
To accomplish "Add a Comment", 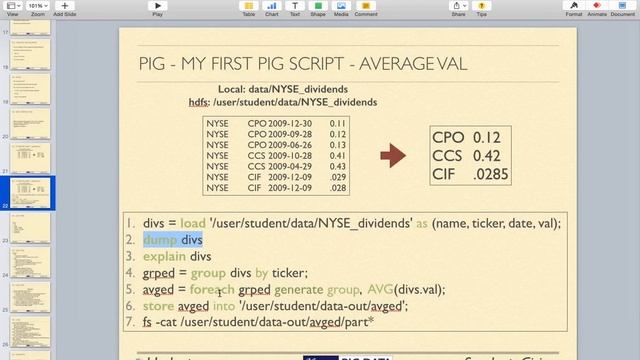I will (366, 6).
